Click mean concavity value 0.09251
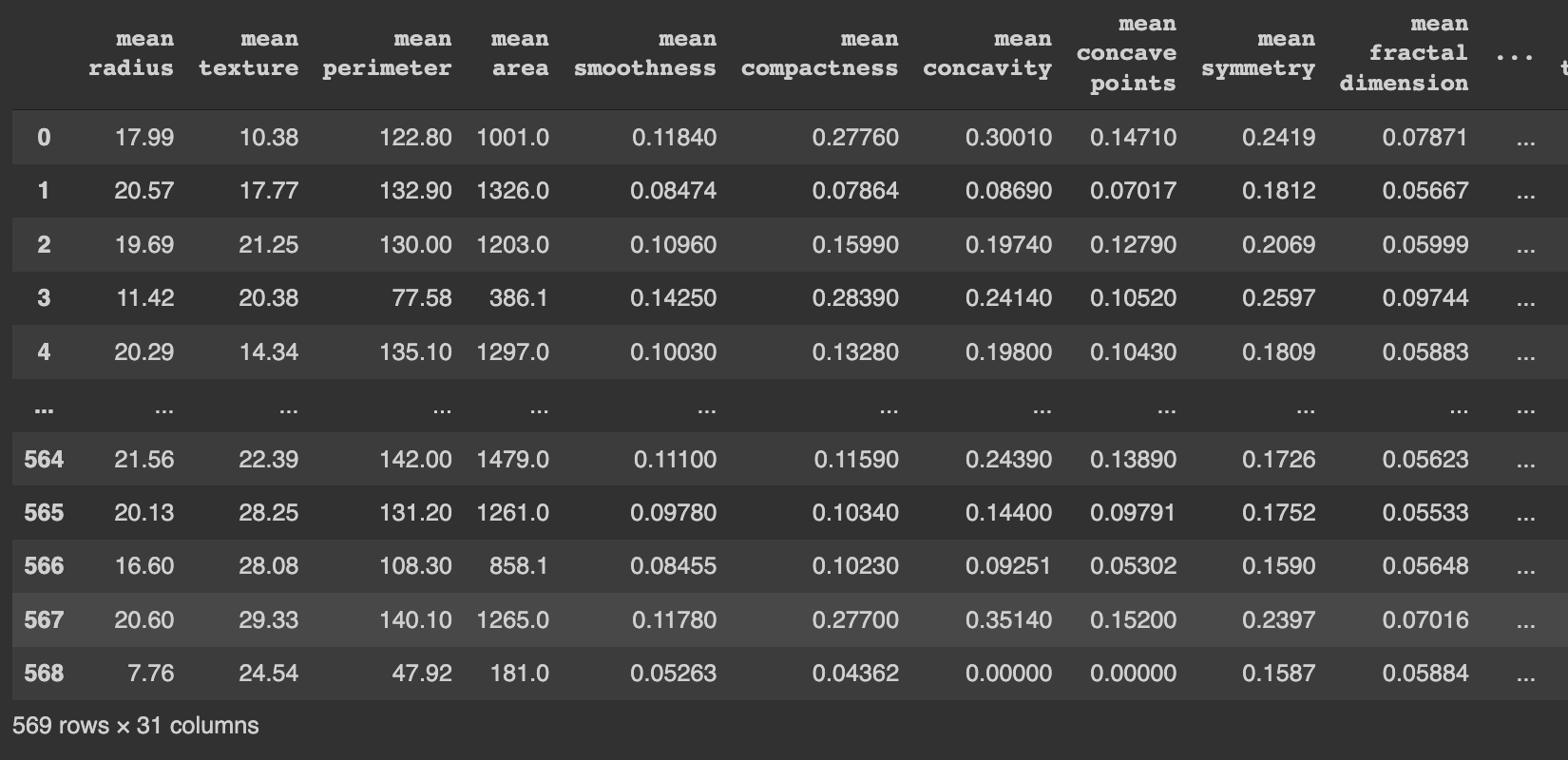The width and height of the screenshot is (1568, 760). [x=1009, y=566]
